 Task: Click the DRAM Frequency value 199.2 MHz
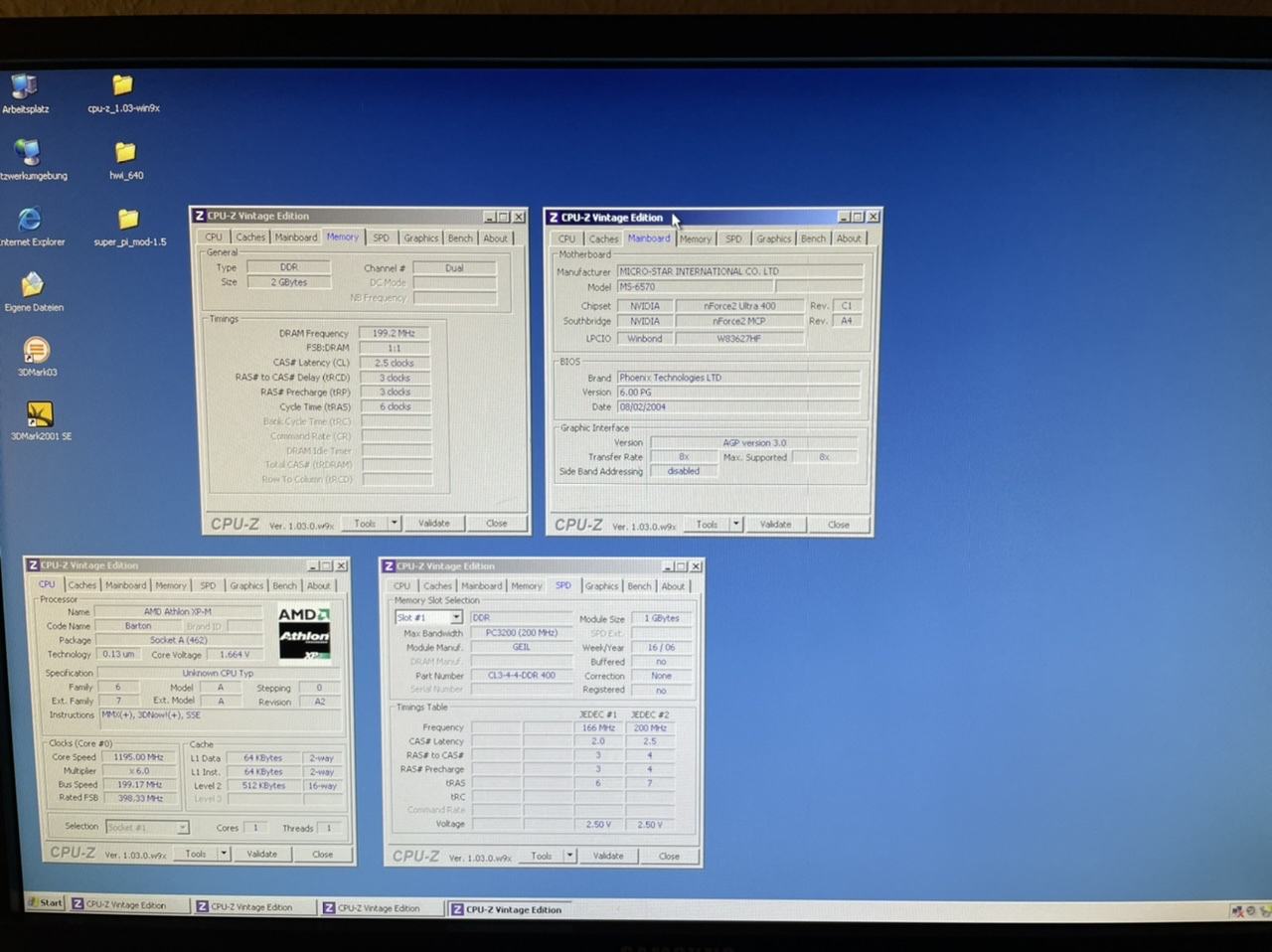pos(395,334)
